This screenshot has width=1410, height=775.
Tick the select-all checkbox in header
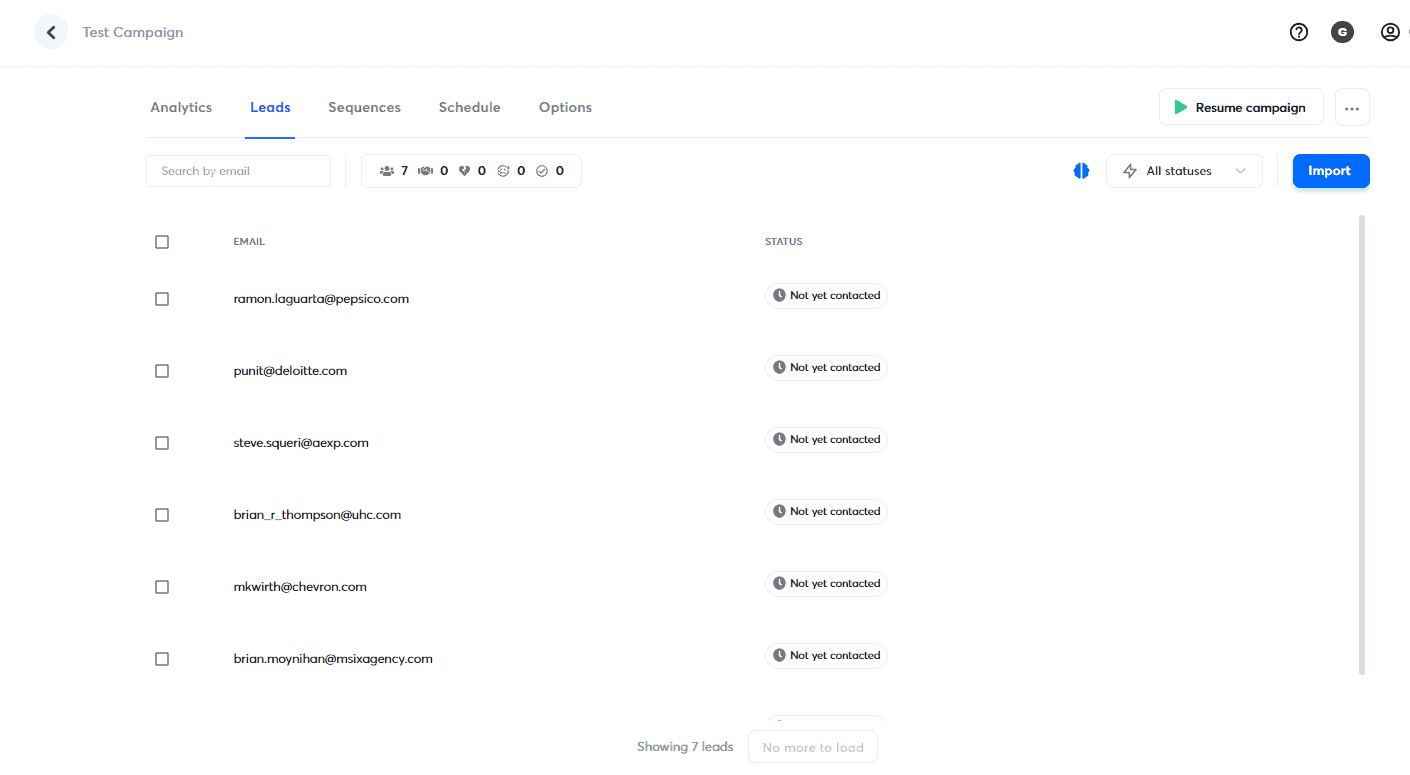point(162,242)
